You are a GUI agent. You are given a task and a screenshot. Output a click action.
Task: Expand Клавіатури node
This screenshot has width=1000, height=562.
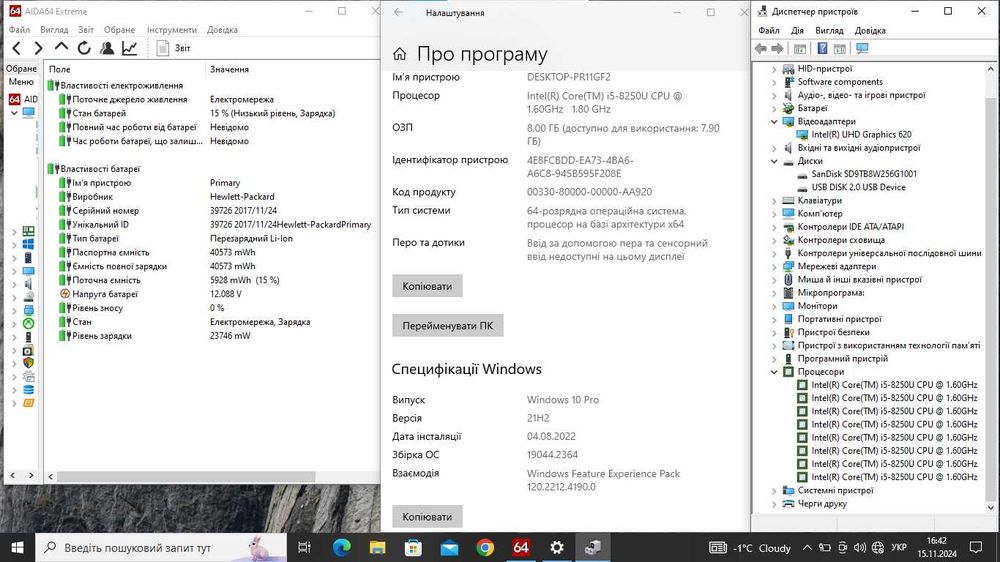(x=774, y=201)
